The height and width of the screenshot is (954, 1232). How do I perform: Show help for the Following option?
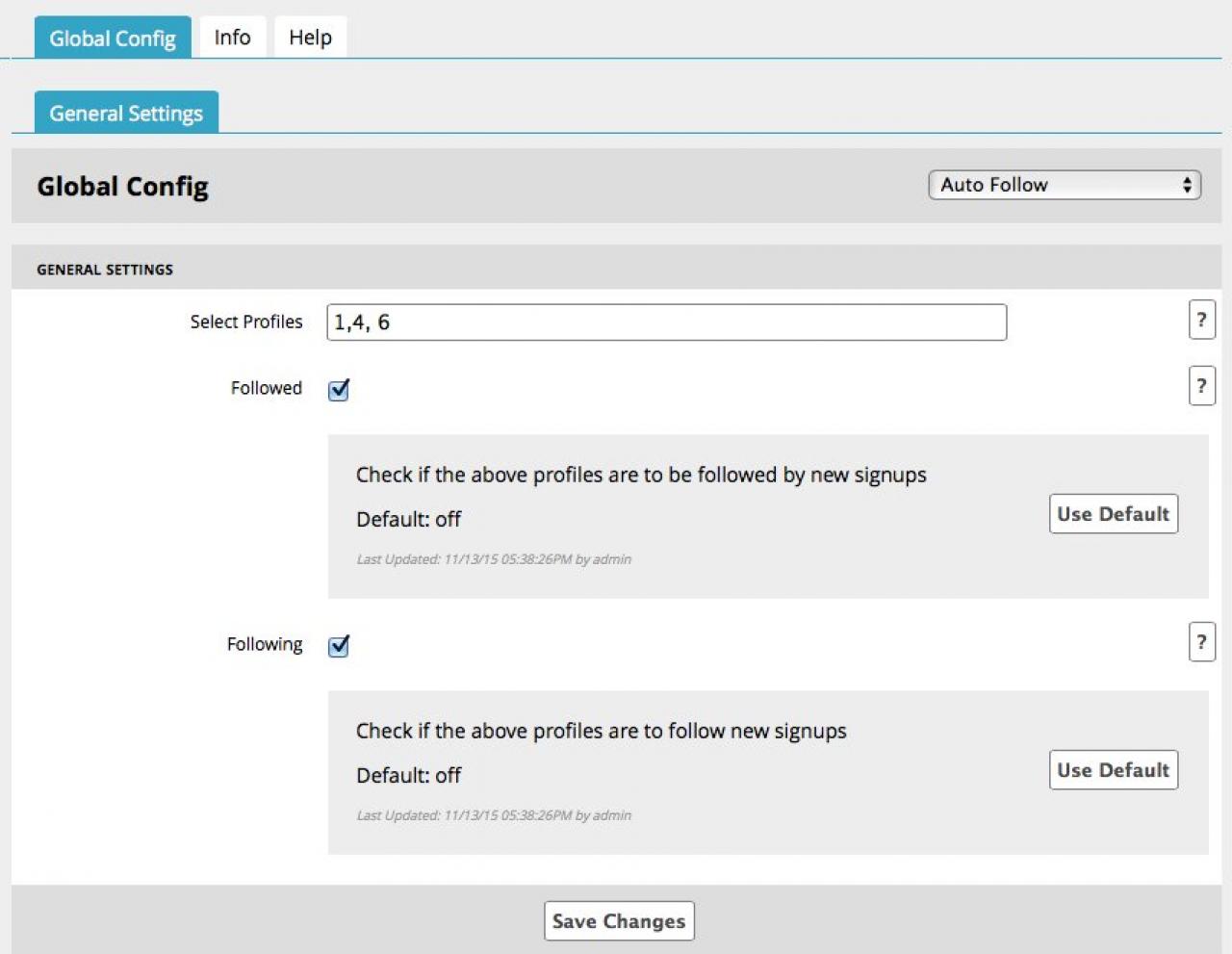coord(1201,642)
